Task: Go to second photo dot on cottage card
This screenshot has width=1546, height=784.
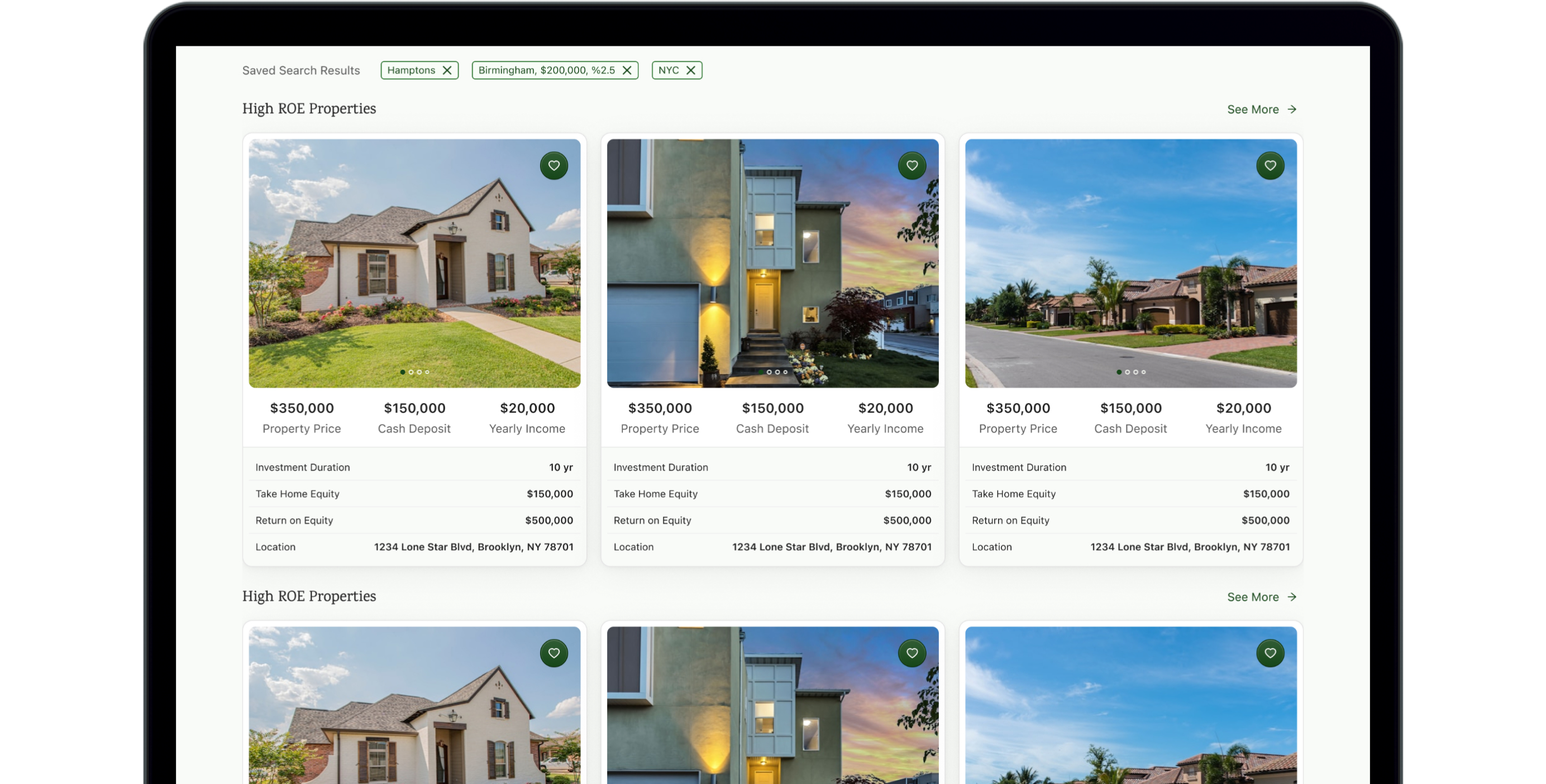Action: coord(411,372)
